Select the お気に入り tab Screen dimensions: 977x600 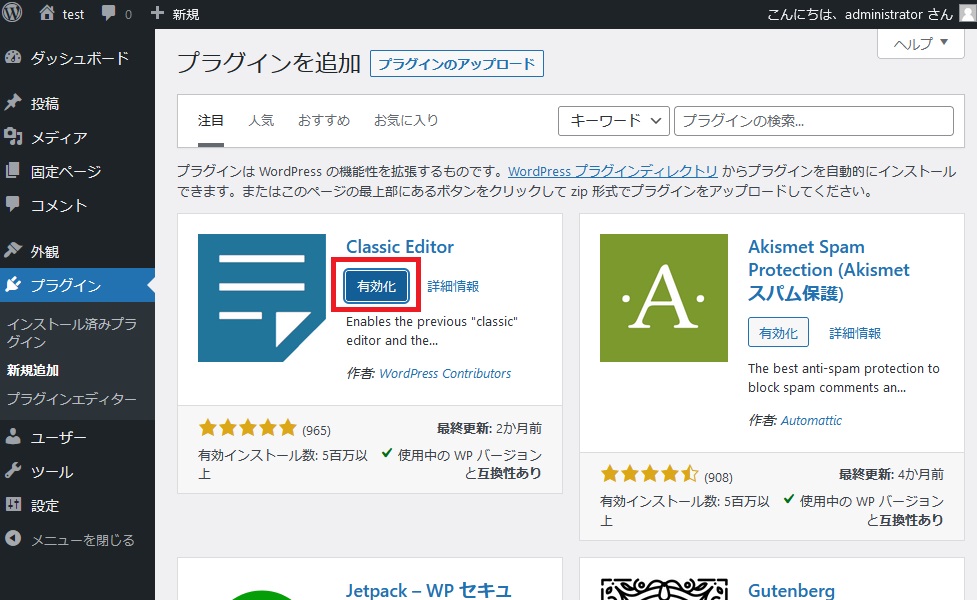pos(406,120)
